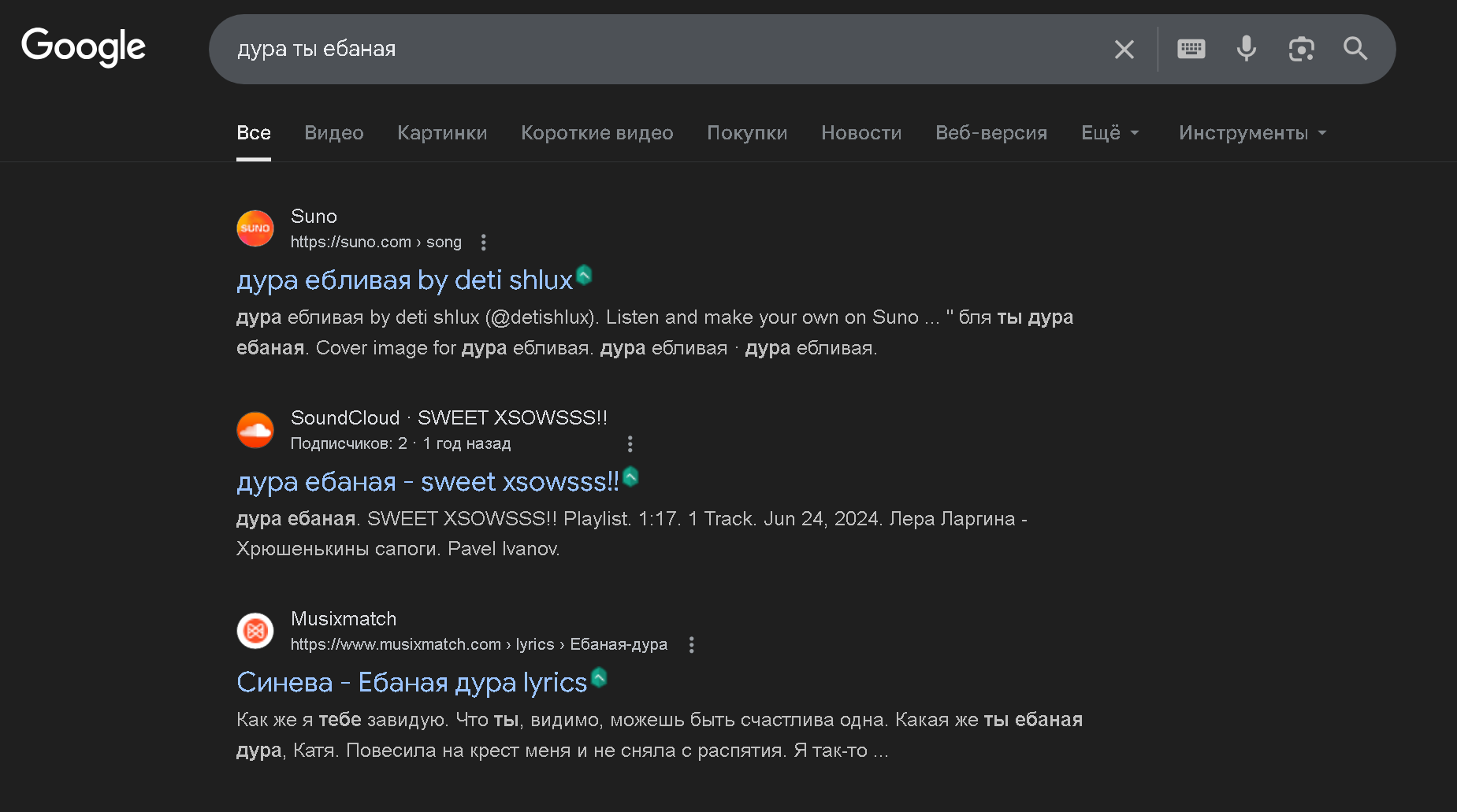Screen dimensions: 1457x812
Task: Expand the Ещё dropdown menu
Action: coord(1109,133)
